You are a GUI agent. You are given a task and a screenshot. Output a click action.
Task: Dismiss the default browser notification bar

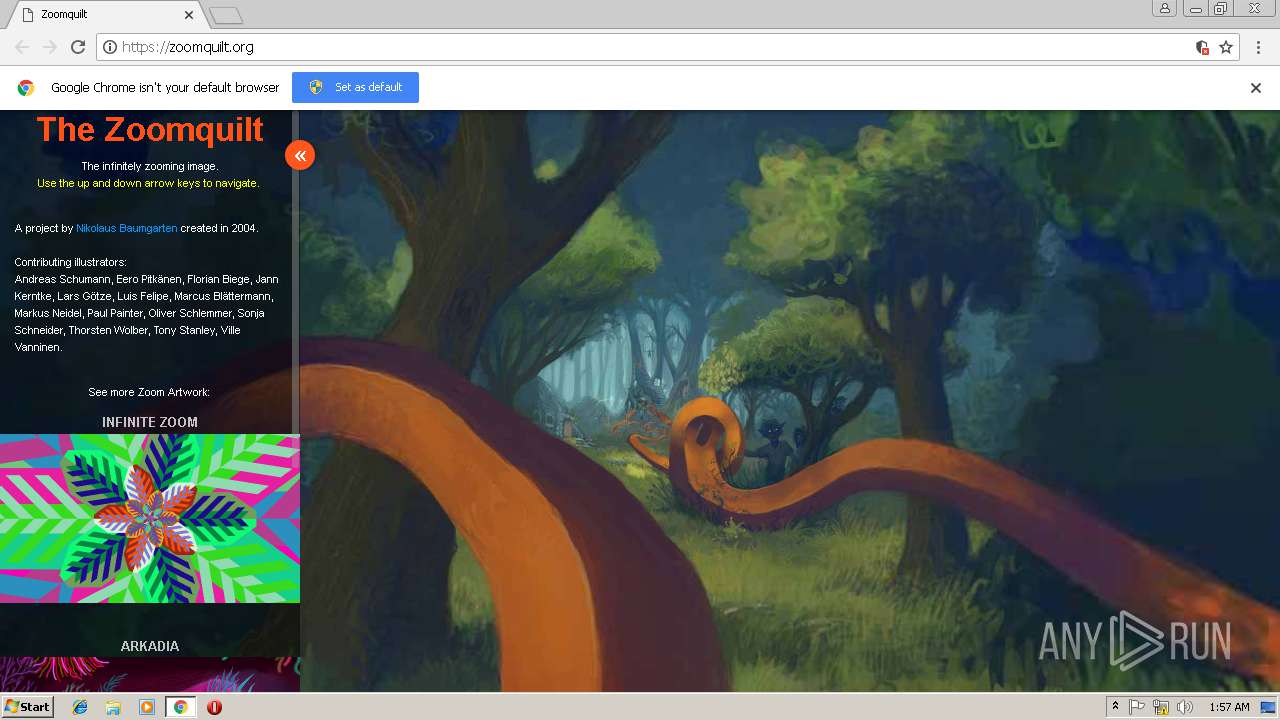pyautogui.click(x=1256, y=88)
